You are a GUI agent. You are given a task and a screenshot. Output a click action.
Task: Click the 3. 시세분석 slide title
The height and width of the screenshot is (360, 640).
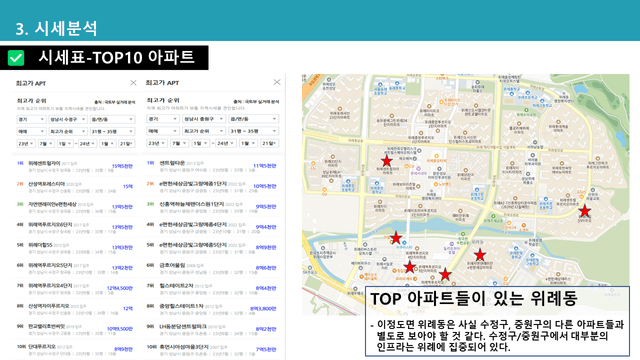56,28
